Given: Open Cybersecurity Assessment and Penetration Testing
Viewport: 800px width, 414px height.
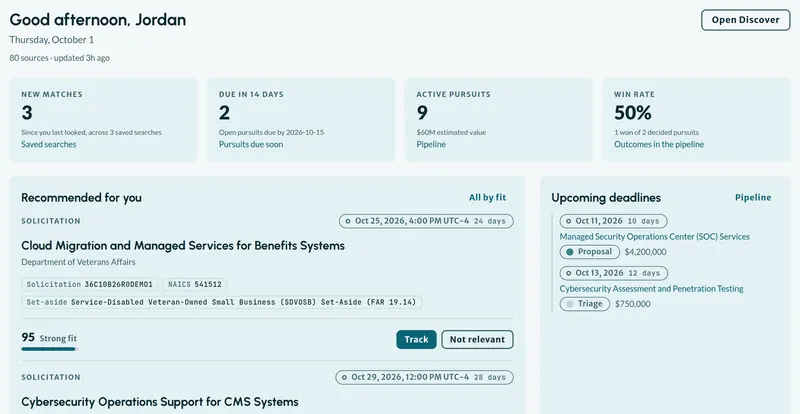Looking at the screenshot, I should click(x=651, y=289).
